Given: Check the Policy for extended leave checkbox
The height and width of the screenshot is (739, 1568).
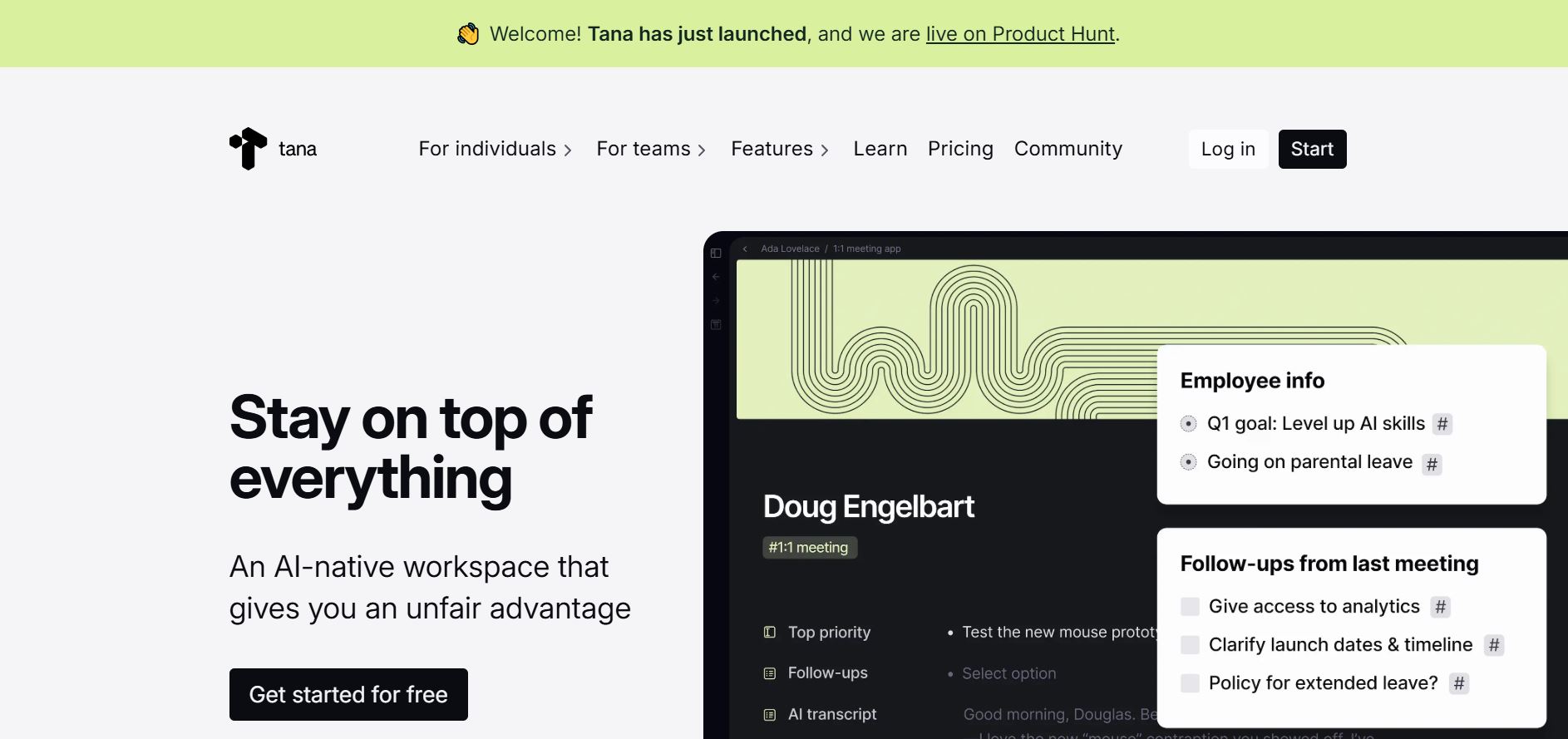Looking at the screenshot, I should pos(1191,683).
